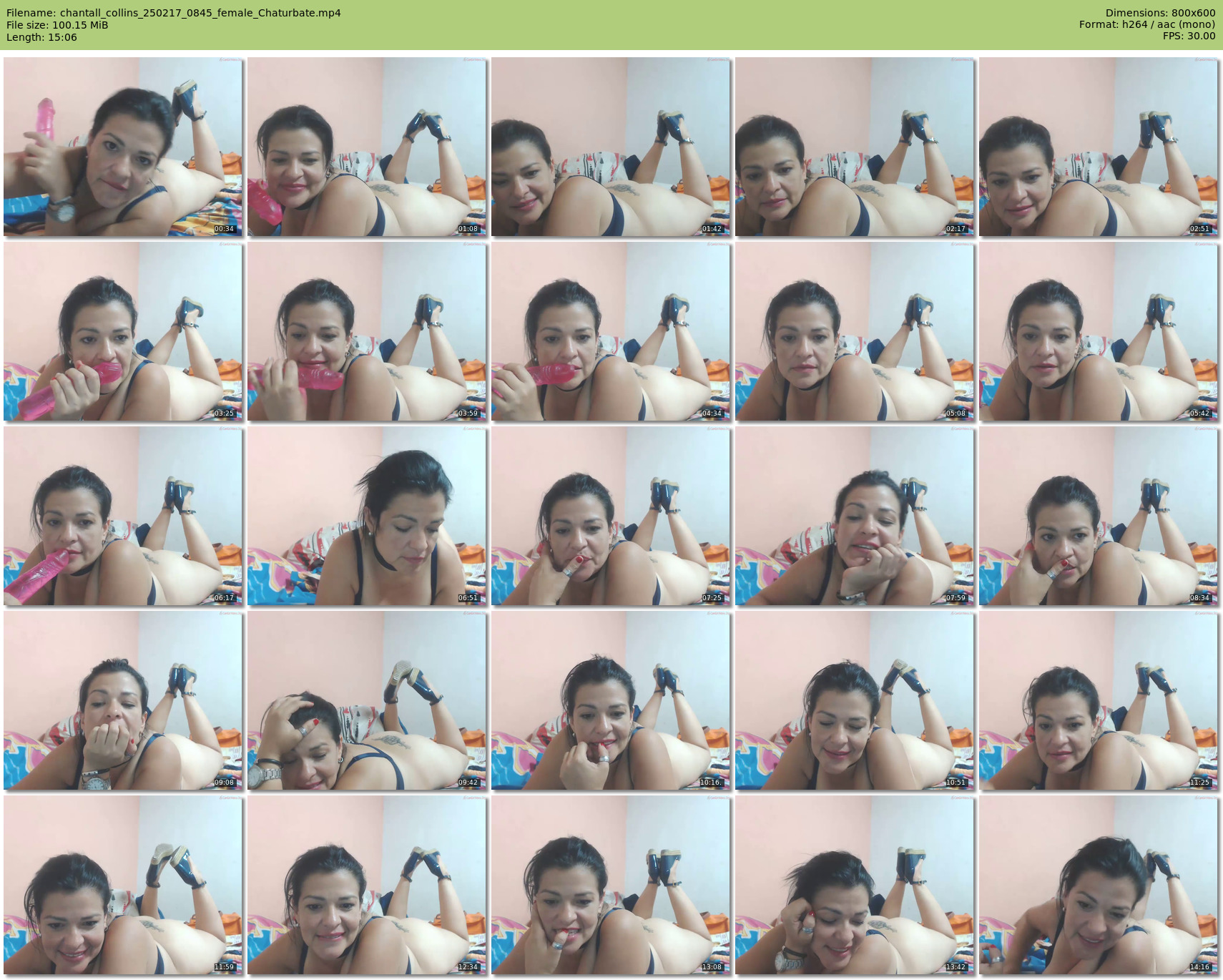Open the frame at timestamp 11:59

pos(123,885)
